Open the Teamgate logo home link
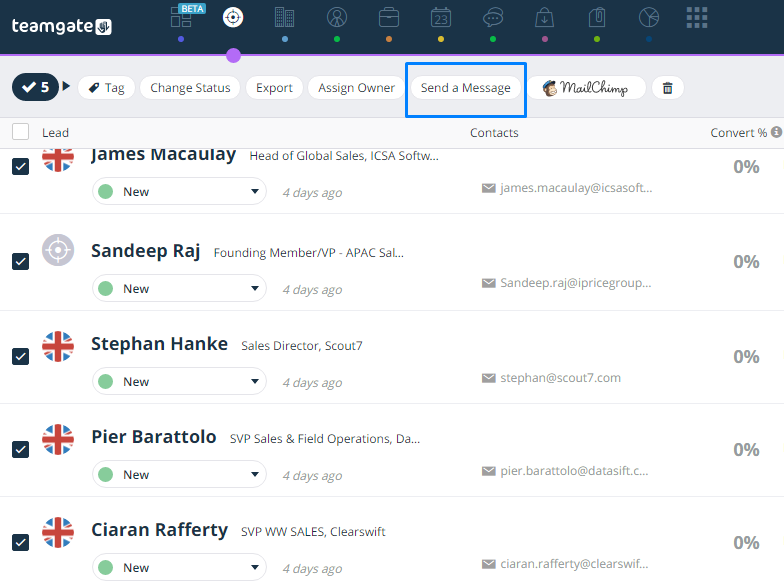 [x=62, y=26]
